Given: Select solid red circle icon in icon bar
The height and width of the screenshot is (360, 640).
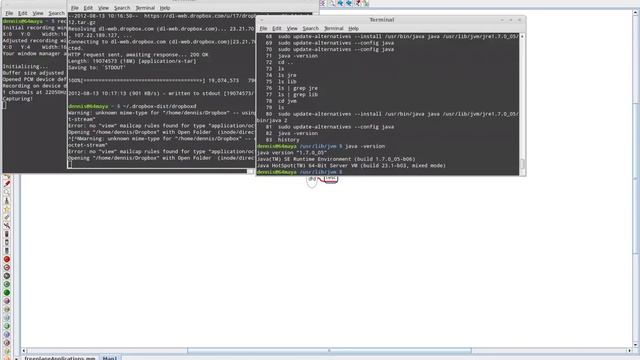Looking at the screenshot, I should point(7,259).
